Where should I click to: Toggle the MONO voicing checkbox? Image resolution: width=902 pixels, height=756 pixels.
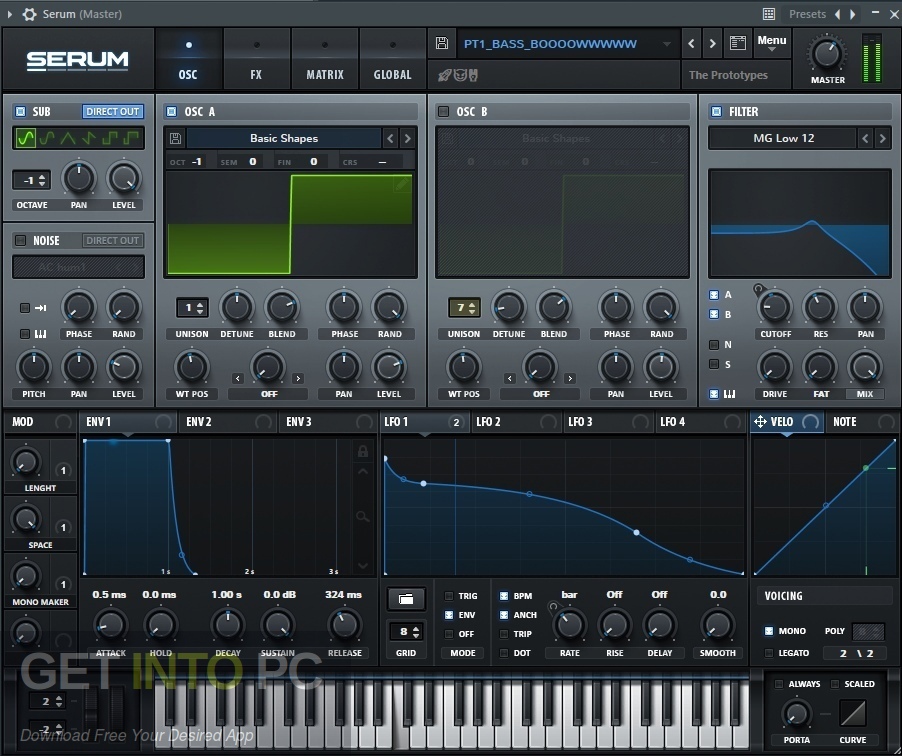click(769, 631)
